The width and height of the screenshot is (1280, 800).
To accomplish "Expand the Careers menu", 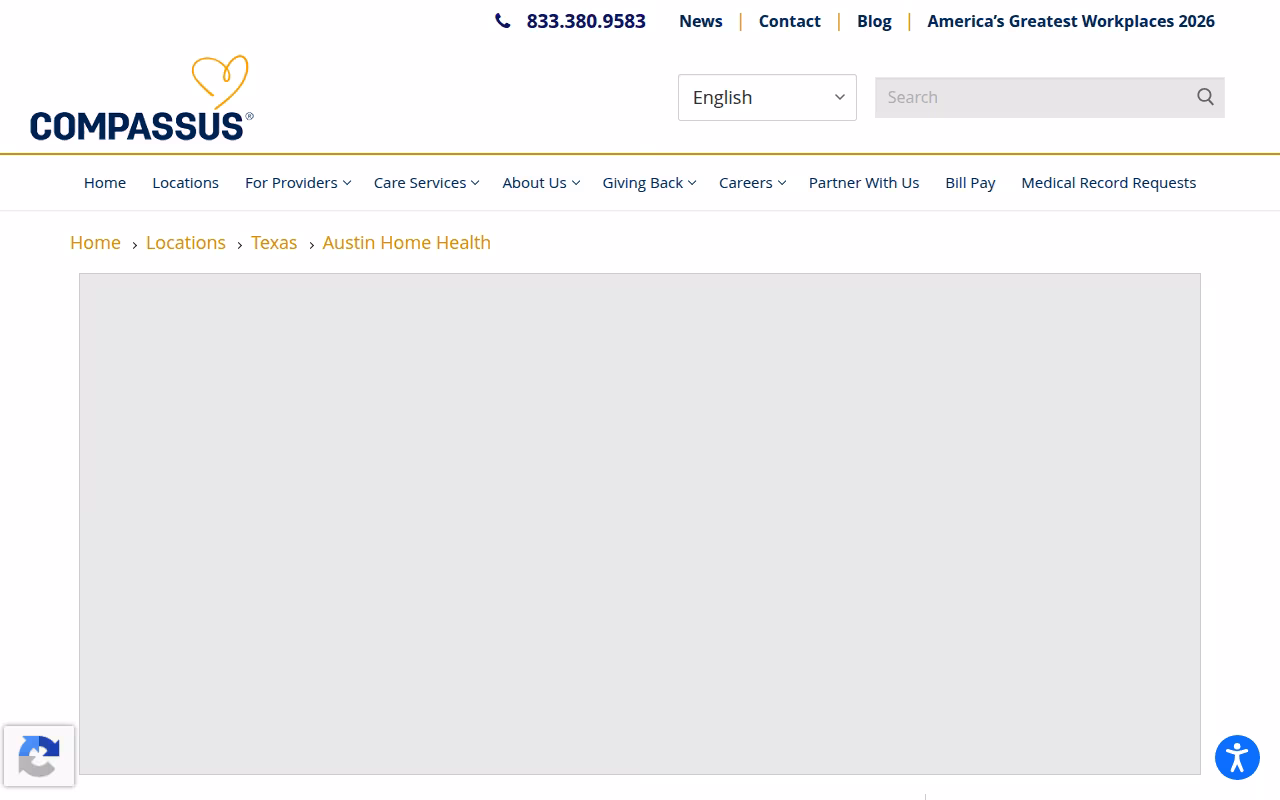I will click(752, 182).
